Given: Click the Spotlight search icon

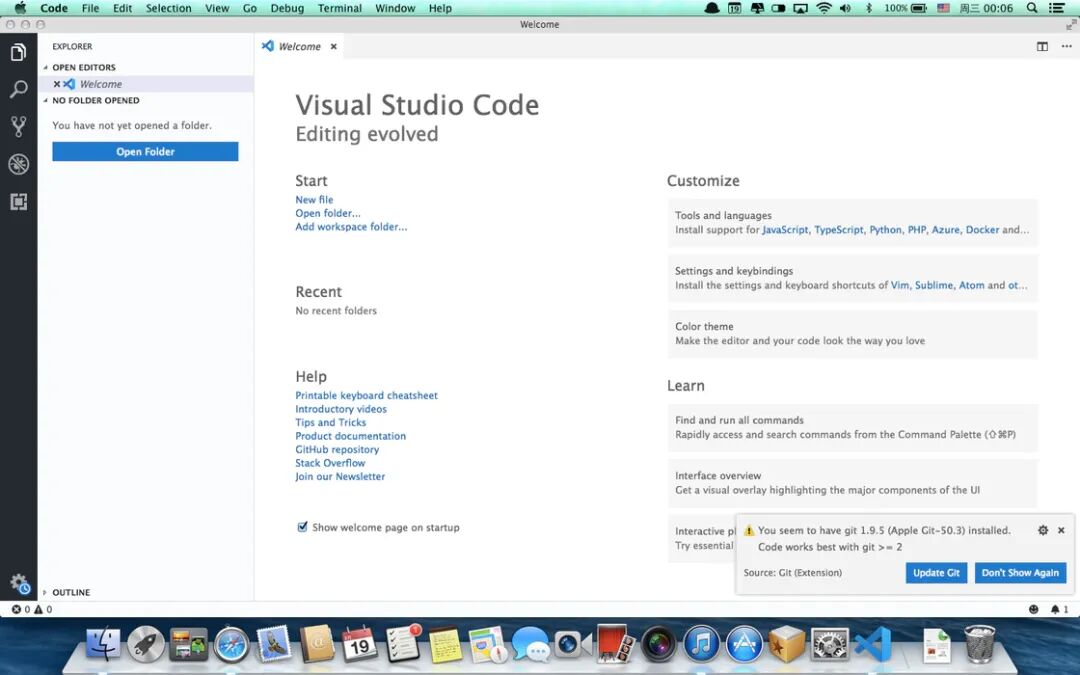Looking at the screenshot, I should pos(1032,8).
